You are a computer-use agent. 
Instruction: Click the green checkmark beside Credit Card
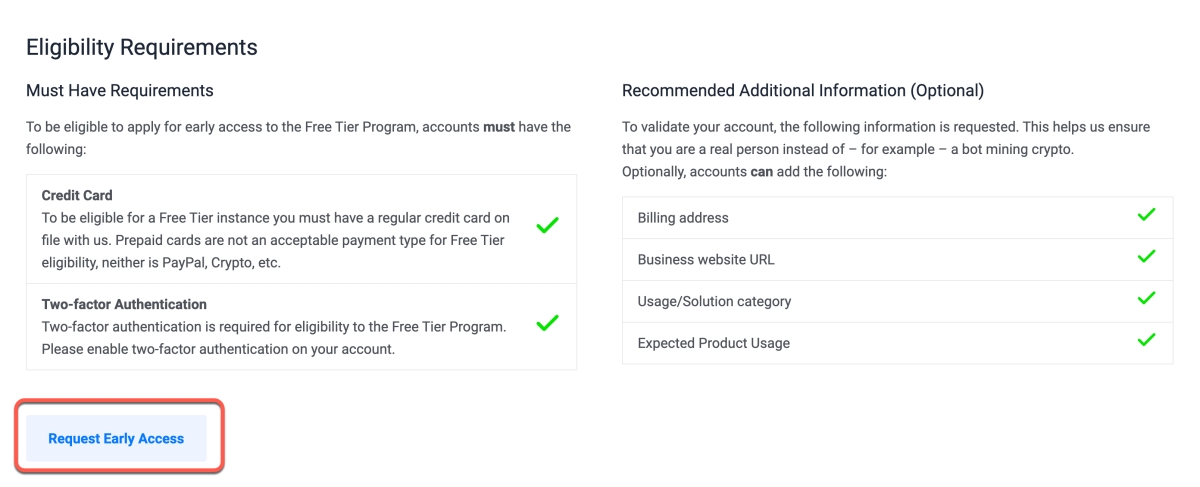click(x=547, y=226)
